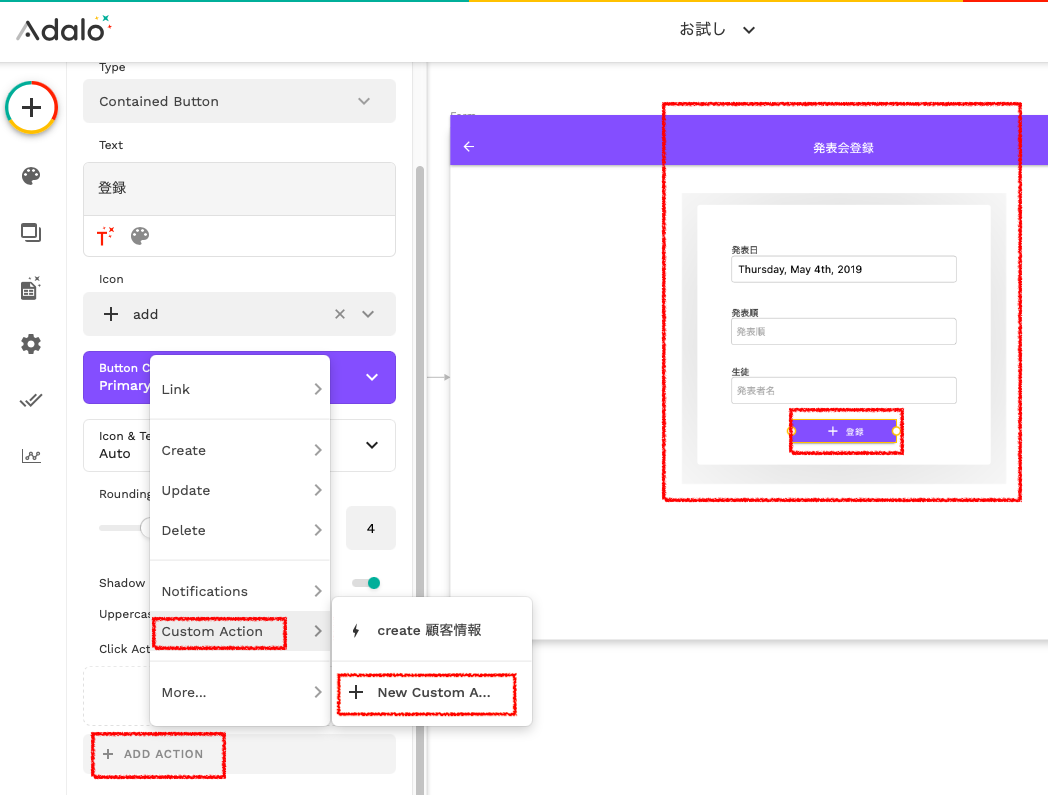Click the 発表日 date field on canvas

tap(843, 269)
